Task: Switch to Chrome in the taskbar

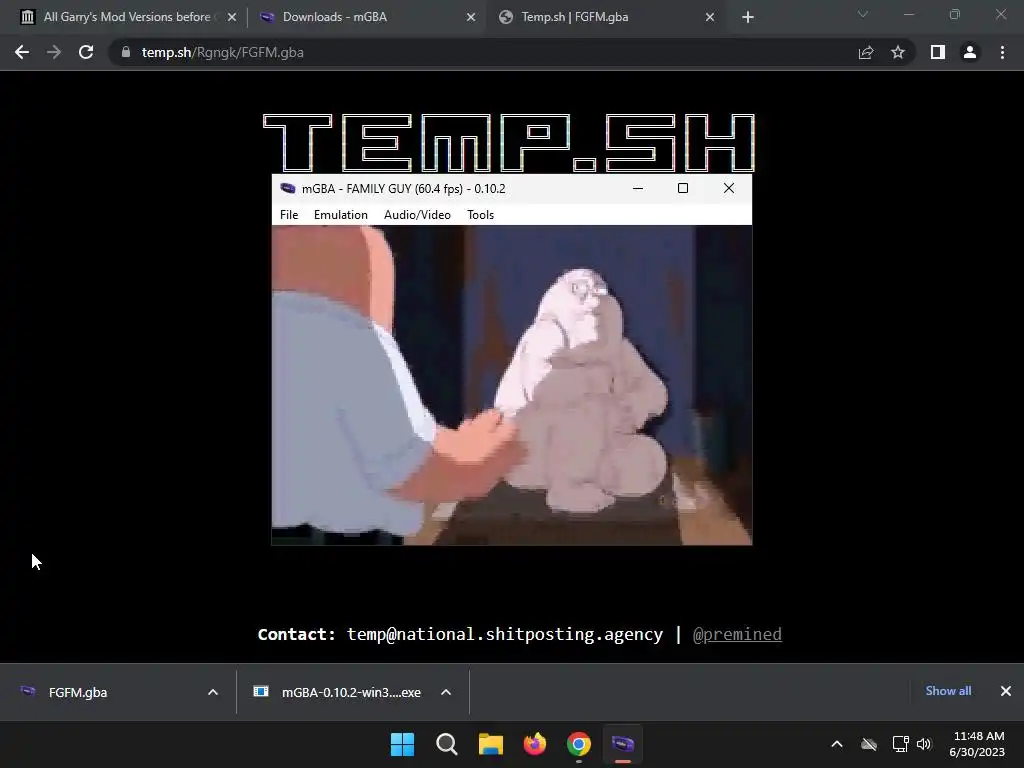Action: pyautogui.click(x=579, y=744)
